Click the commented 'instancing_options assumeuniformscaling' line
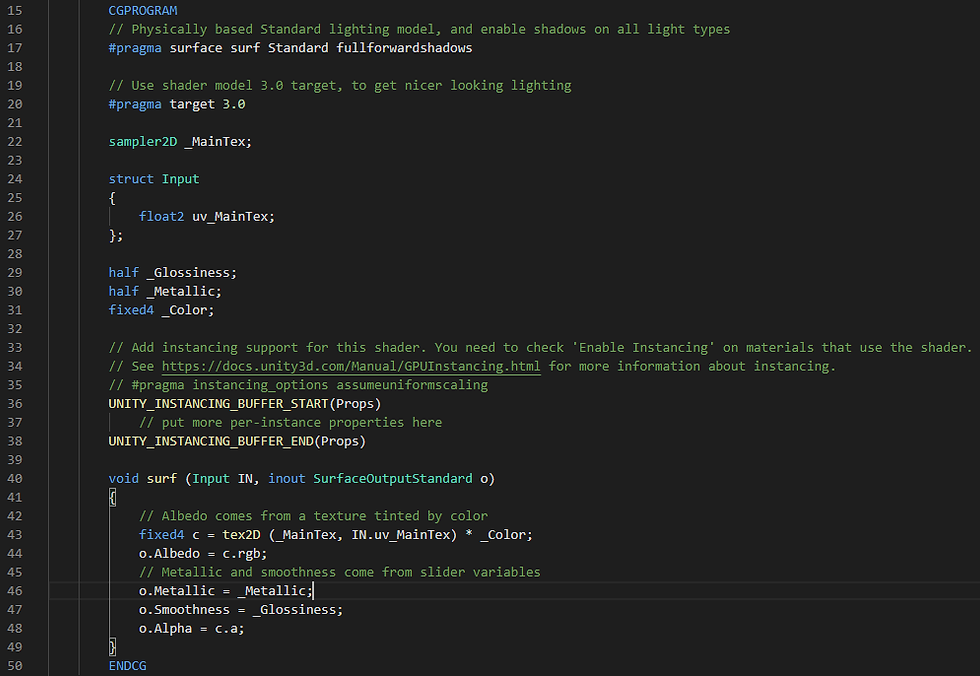This screenshot has height=676, width=980. (298, 385)
